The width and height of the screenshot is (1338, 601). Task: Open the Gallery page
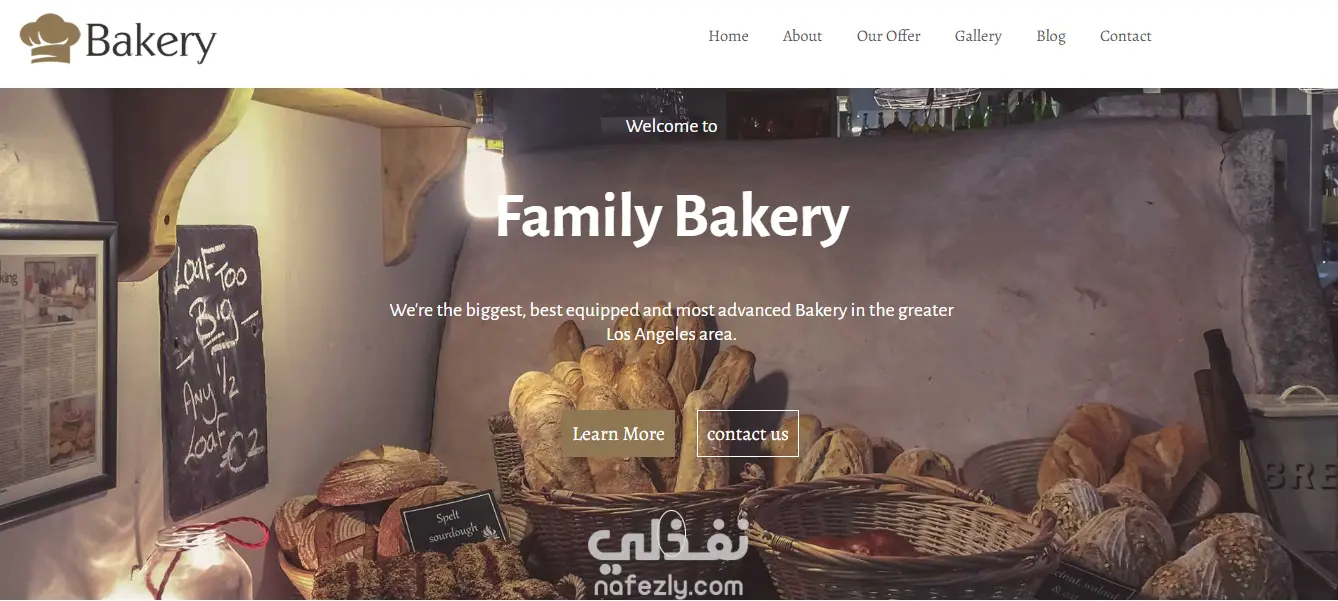(x=978, y=36)
